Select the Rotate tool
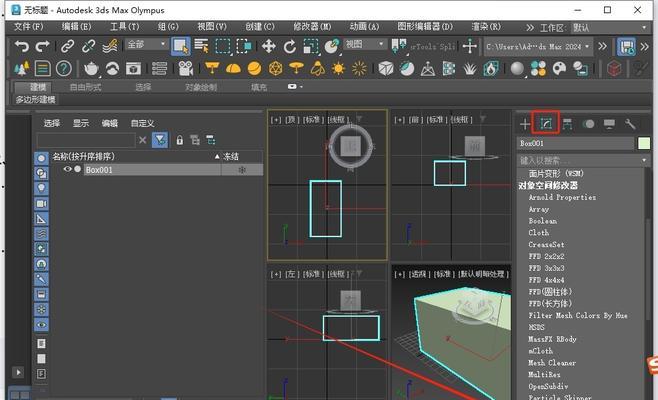658x400 pixels. click(x=290, y=46)
